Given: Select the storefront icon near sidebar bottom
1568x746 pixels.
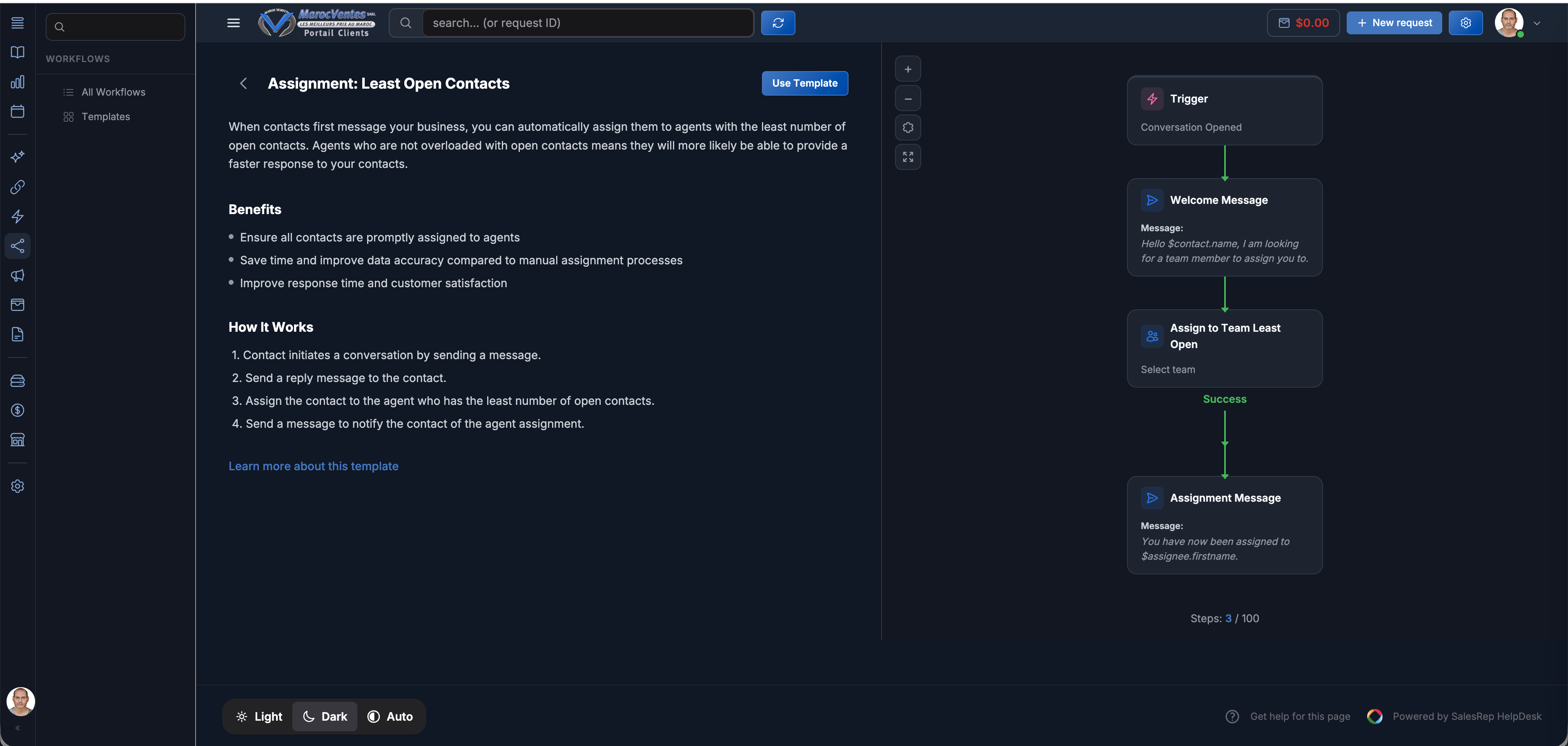Looking at the screenshot, I should [18, 440].
